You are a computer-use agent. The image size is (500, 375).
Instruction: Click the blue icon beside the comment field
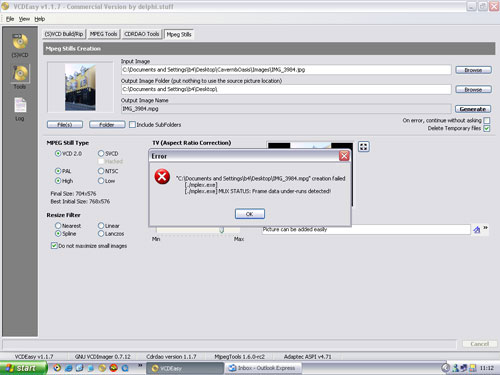click(x=477, y=230)
